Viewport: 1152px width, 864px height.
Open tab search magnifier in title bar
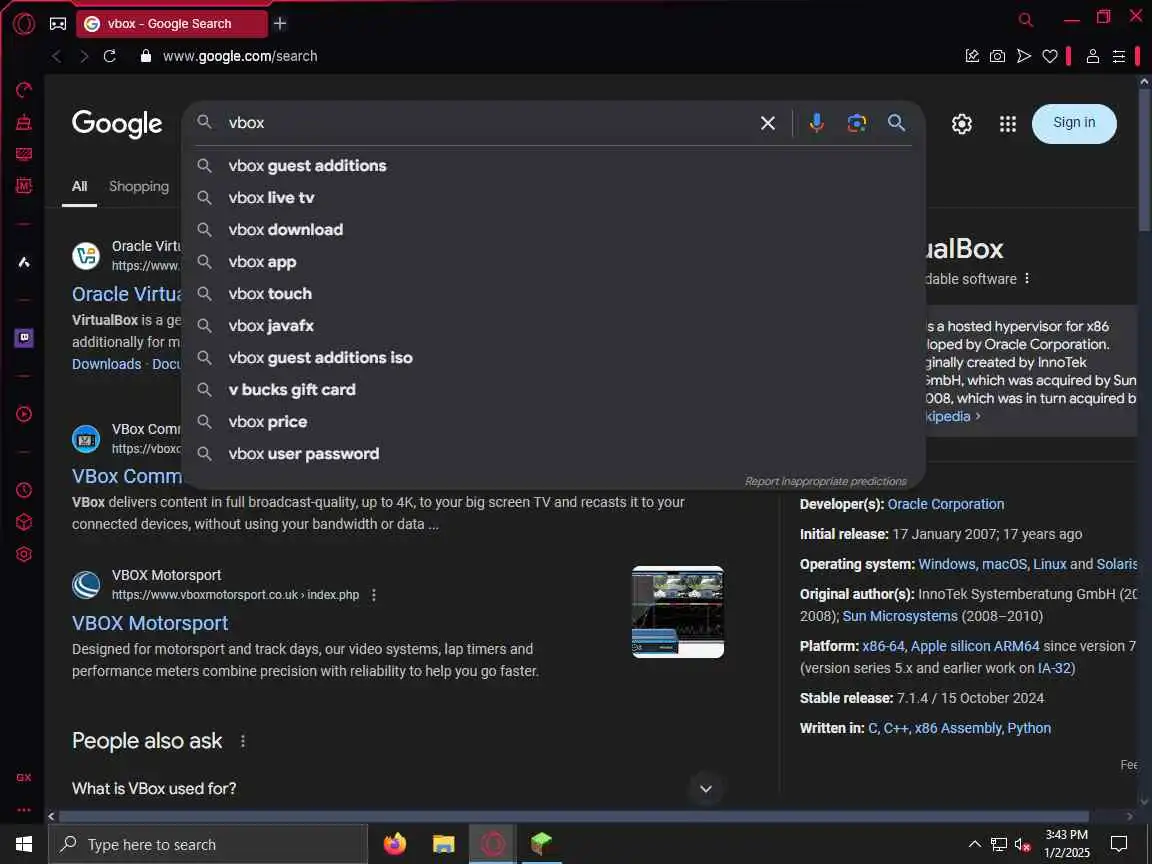point(1026,20)
